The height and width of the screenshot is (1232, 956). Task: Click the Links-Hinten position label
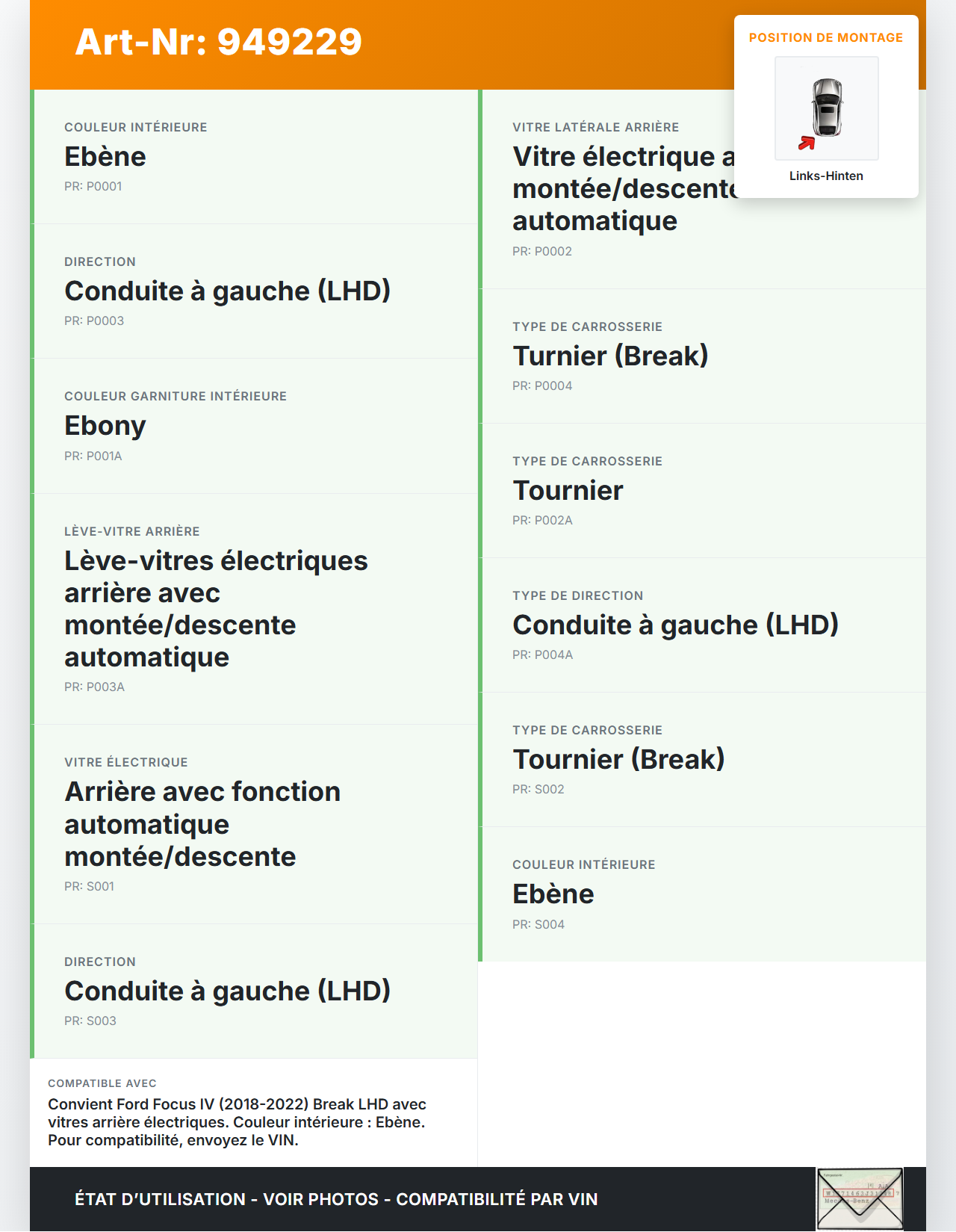(x=826, y=176)
